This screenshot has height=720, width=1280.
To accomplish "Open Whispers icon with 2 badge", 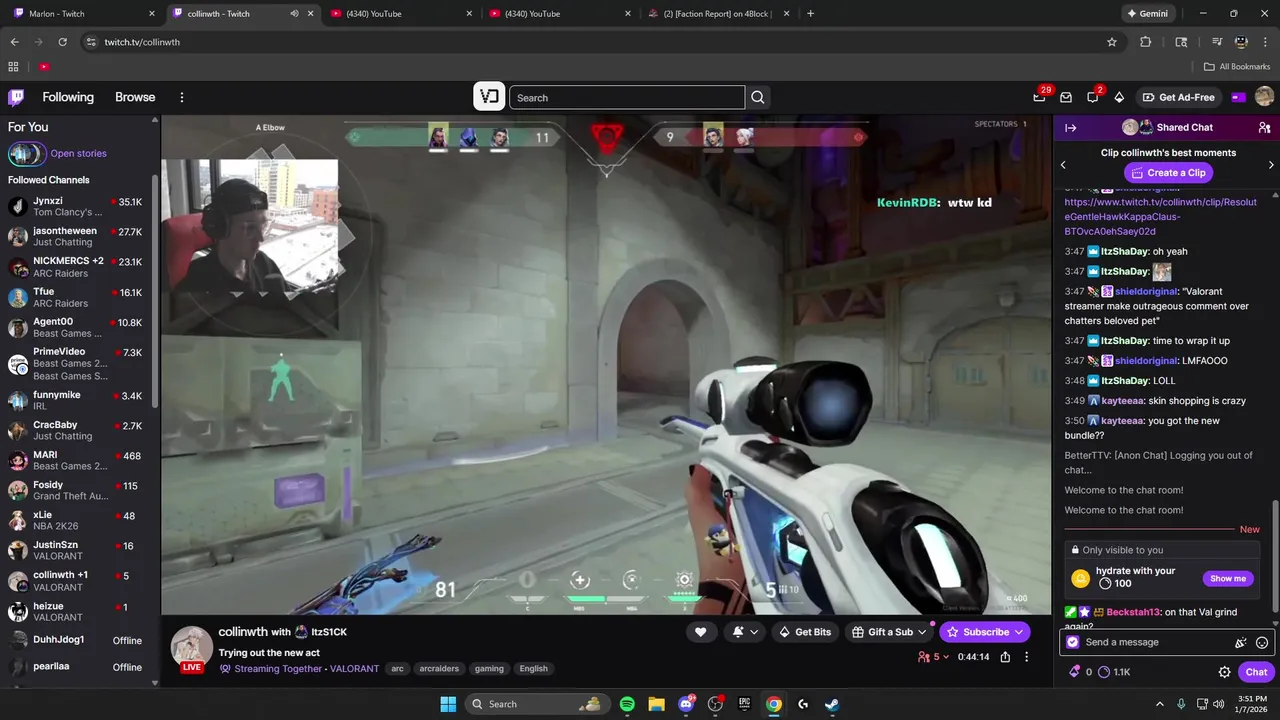I will [x=1093, y=97].
